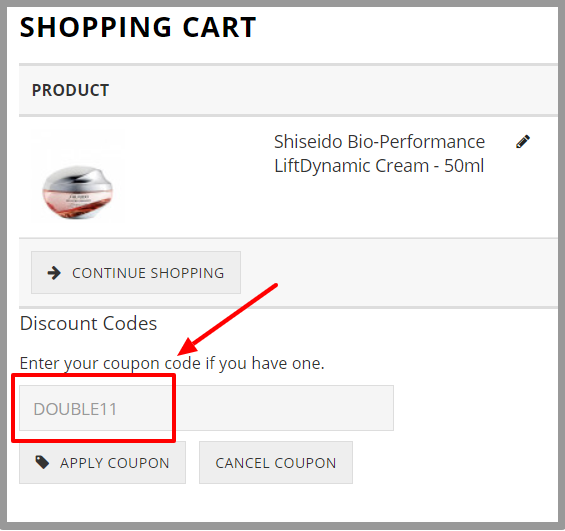
Task: Click the "50ml" size text in the product name
Action: point(464,166)
